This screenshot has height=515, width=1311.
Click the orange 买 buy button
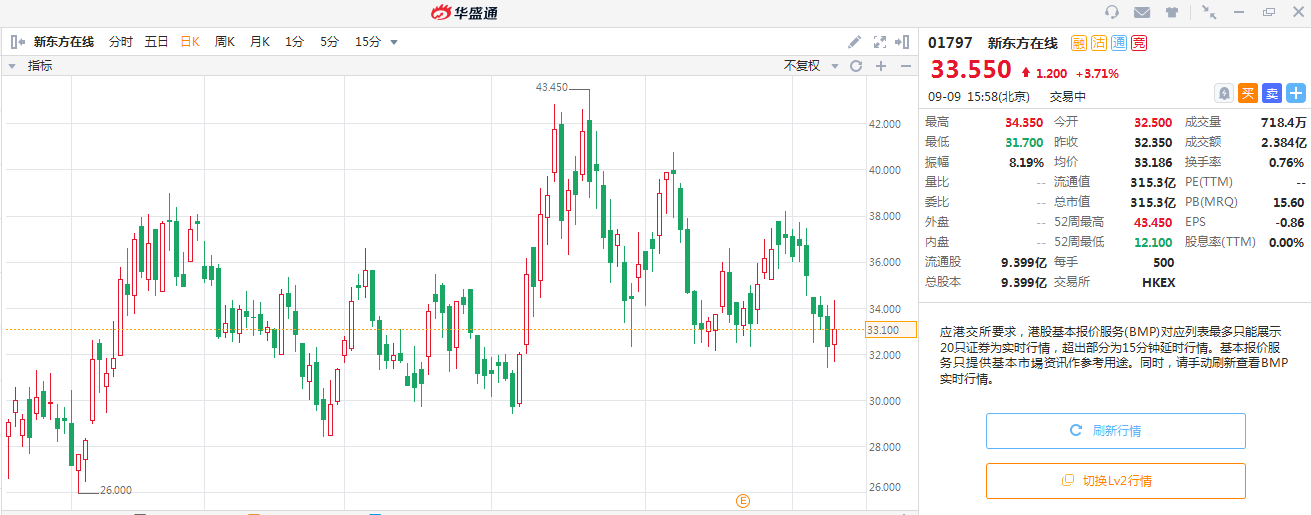(x=1248, y=93)
